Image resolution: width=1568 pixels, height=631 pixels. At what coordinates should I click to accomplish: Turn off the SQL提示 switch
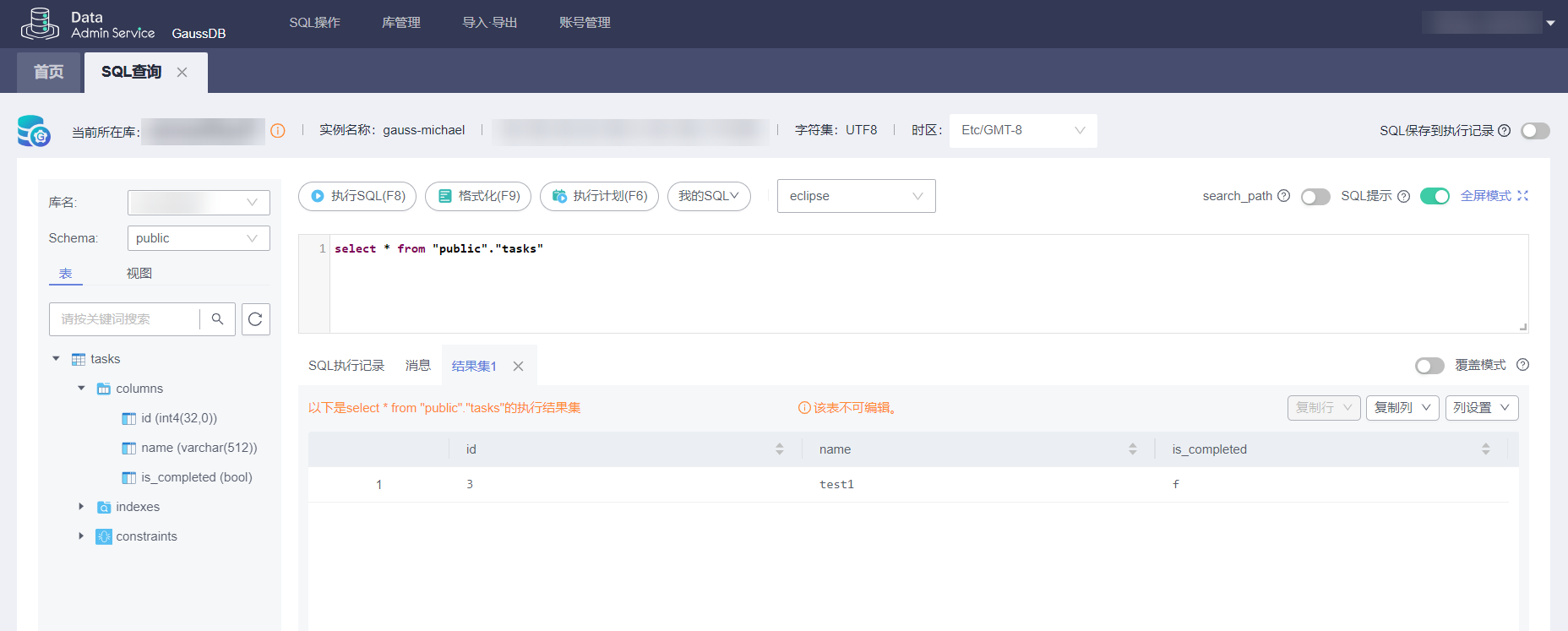point(1435,197)
